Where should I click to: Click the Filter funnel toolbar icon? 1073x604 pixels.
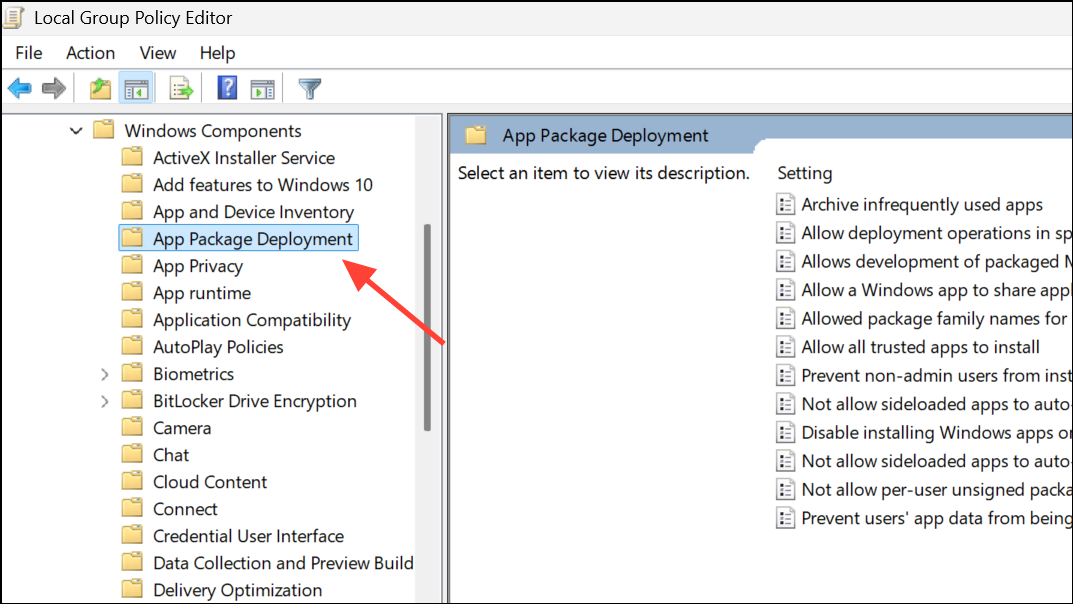(309, 88)
